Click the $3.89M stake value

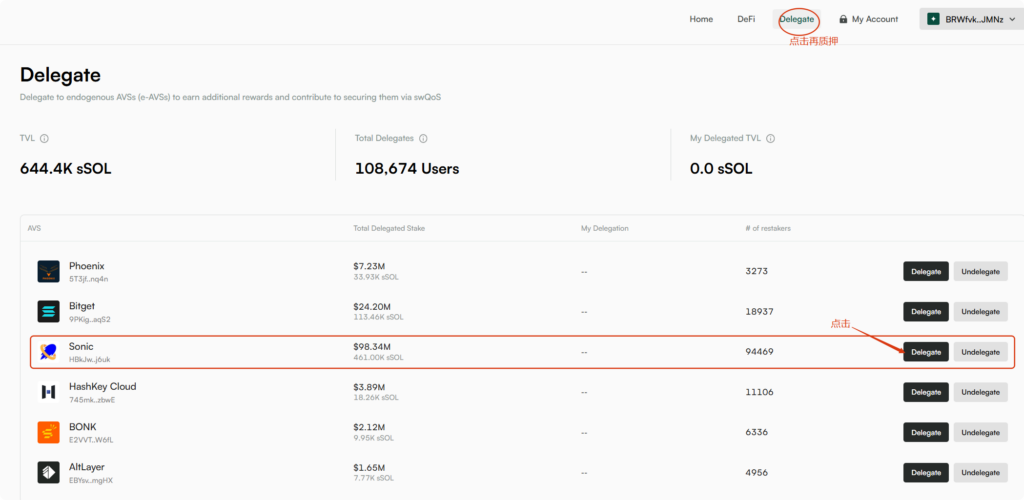pos(370,387)
